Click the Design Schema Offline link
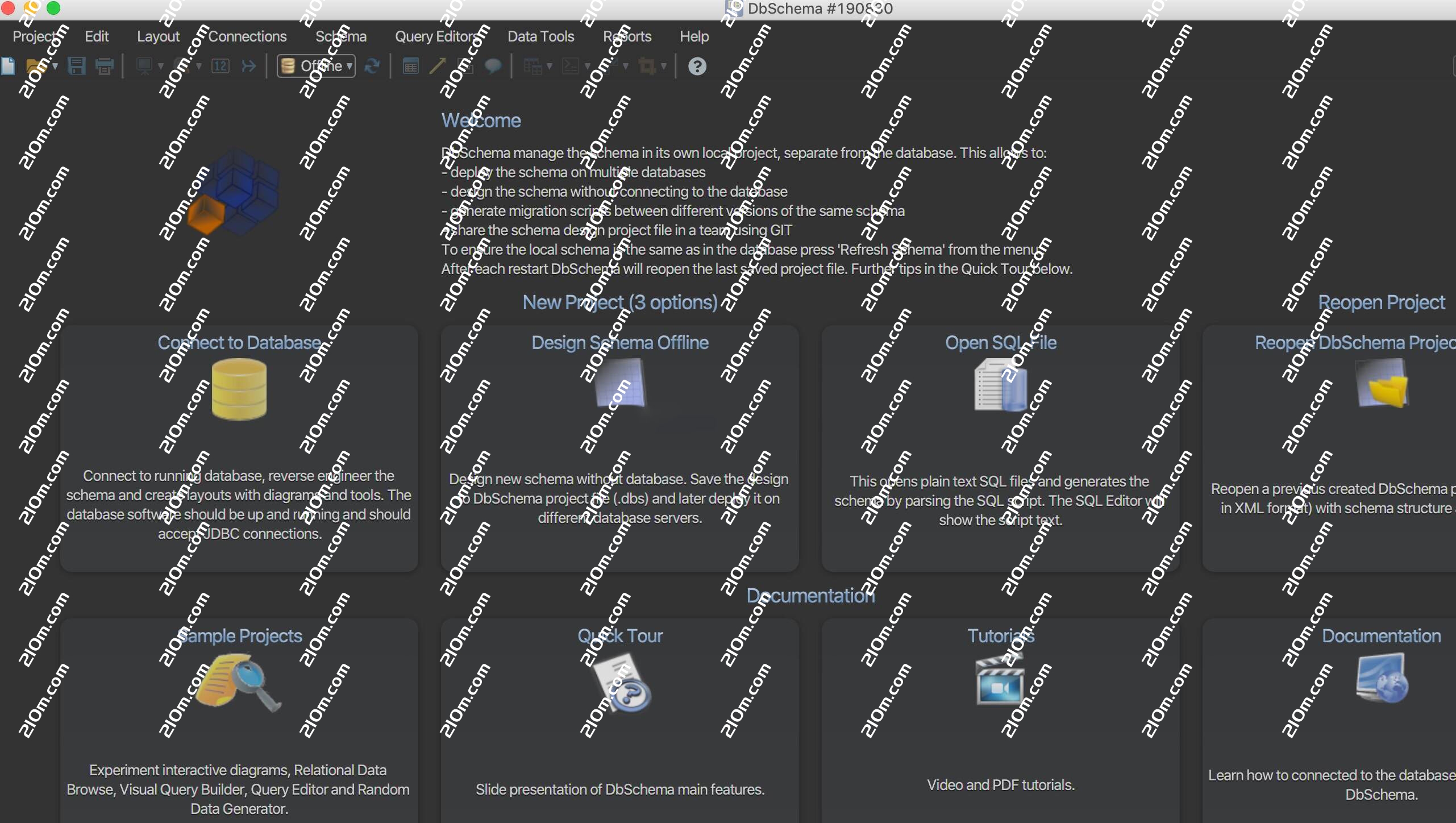Viewport: 1456px width, 823px height. tap(619, 343)
